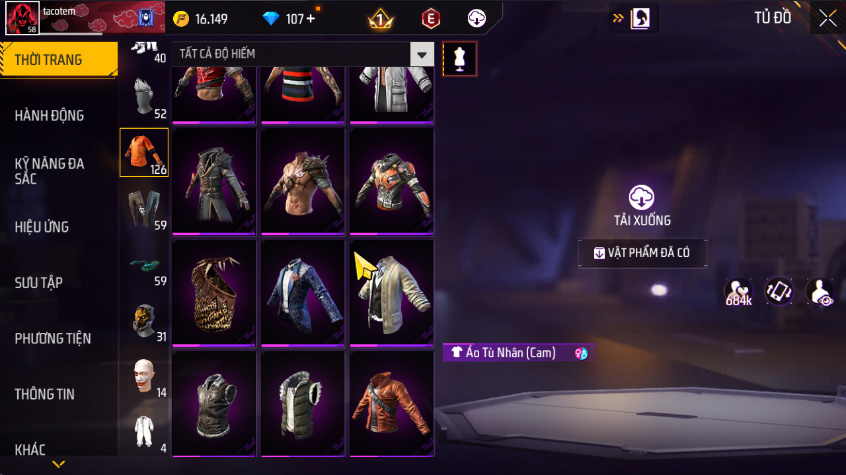Image resolution: width=846 pixels, height=475 pixels.
Task: Select the Hành Động menu item
Action: tap(49, 116)
